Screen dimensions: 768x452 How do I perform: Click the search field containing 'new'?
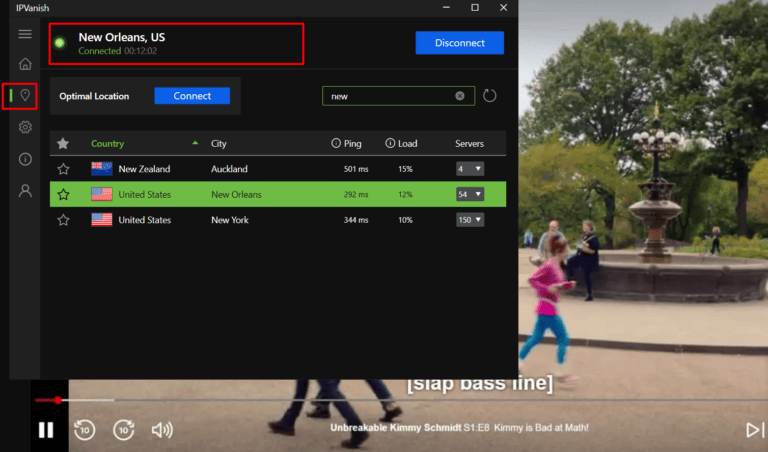[x=398, y=96]
